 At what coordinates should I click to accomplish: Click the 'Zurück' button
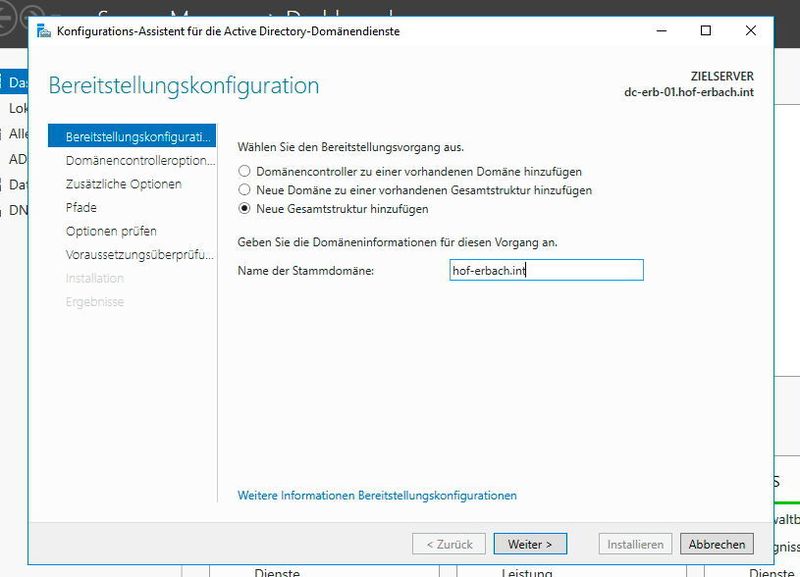point(448,543)
